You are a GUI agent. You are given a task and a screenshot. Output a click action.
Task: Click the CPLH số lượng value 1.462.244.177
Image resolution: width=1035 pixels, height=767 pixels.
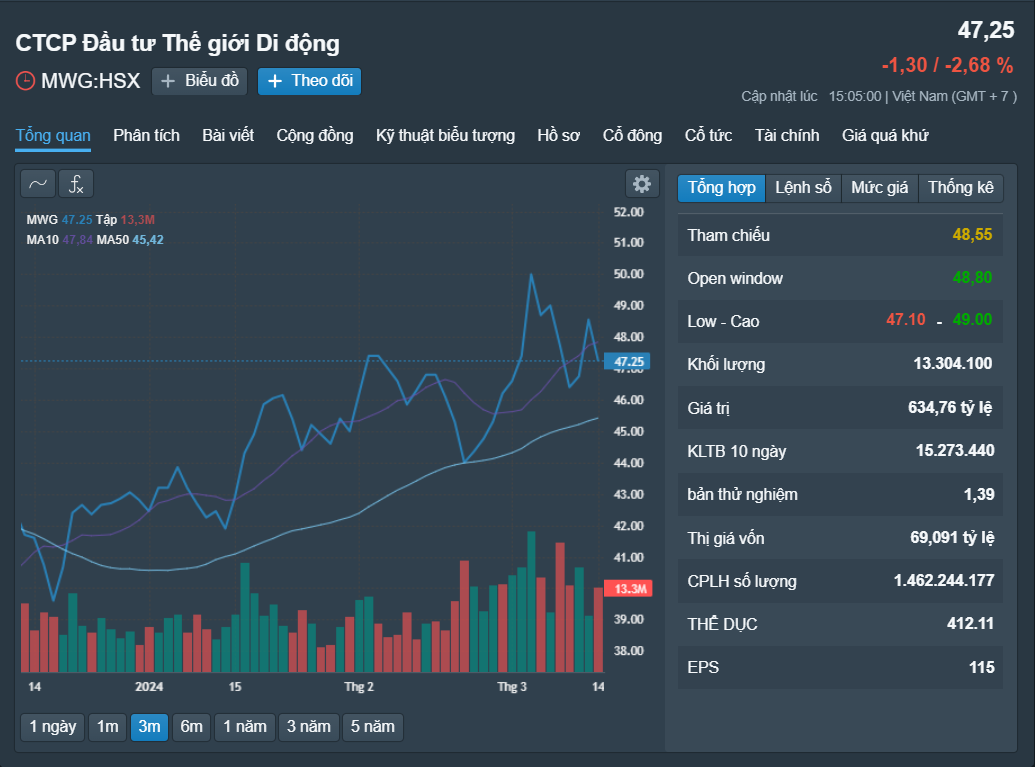click(943, 581)
